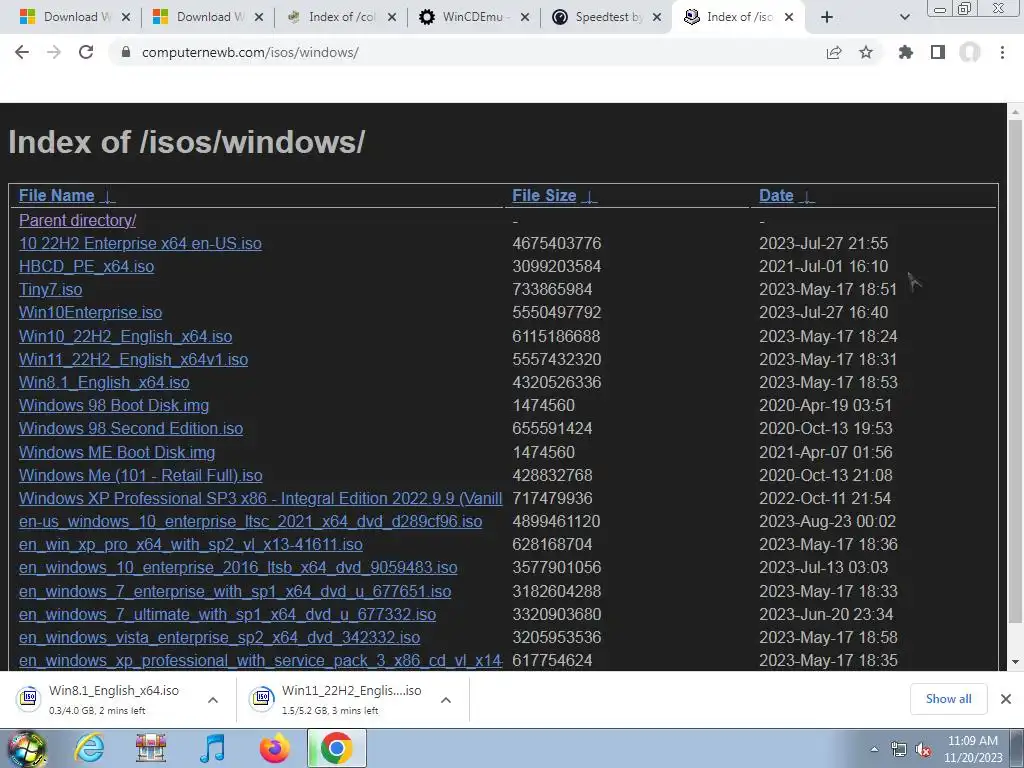Image resolution: width=1024 pixels, height=768 pixels.
Task: Download en_windows_vista_enterprise_sp2 iso
Action: pyautogui.click(x=219, y=637)
